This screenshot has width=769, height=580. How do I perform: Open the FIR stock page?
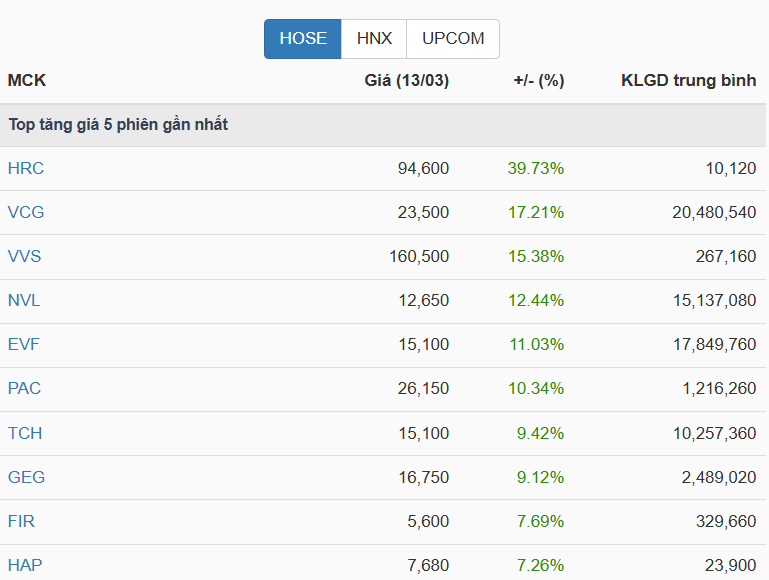click(x=22, y=521)
